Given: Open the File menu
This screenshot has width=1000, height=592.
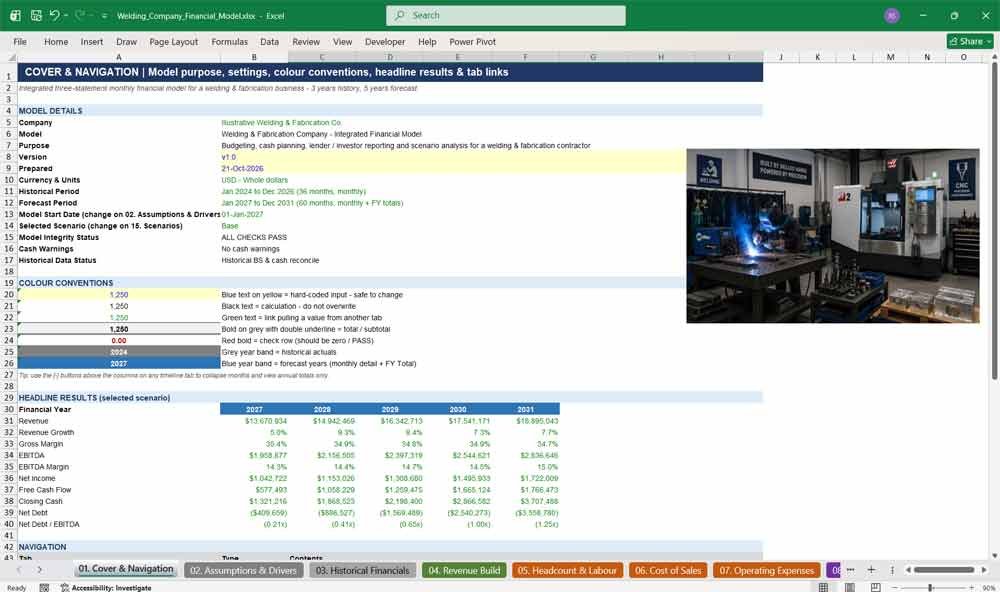Looking at the screenshot, I should pos(20,41).
